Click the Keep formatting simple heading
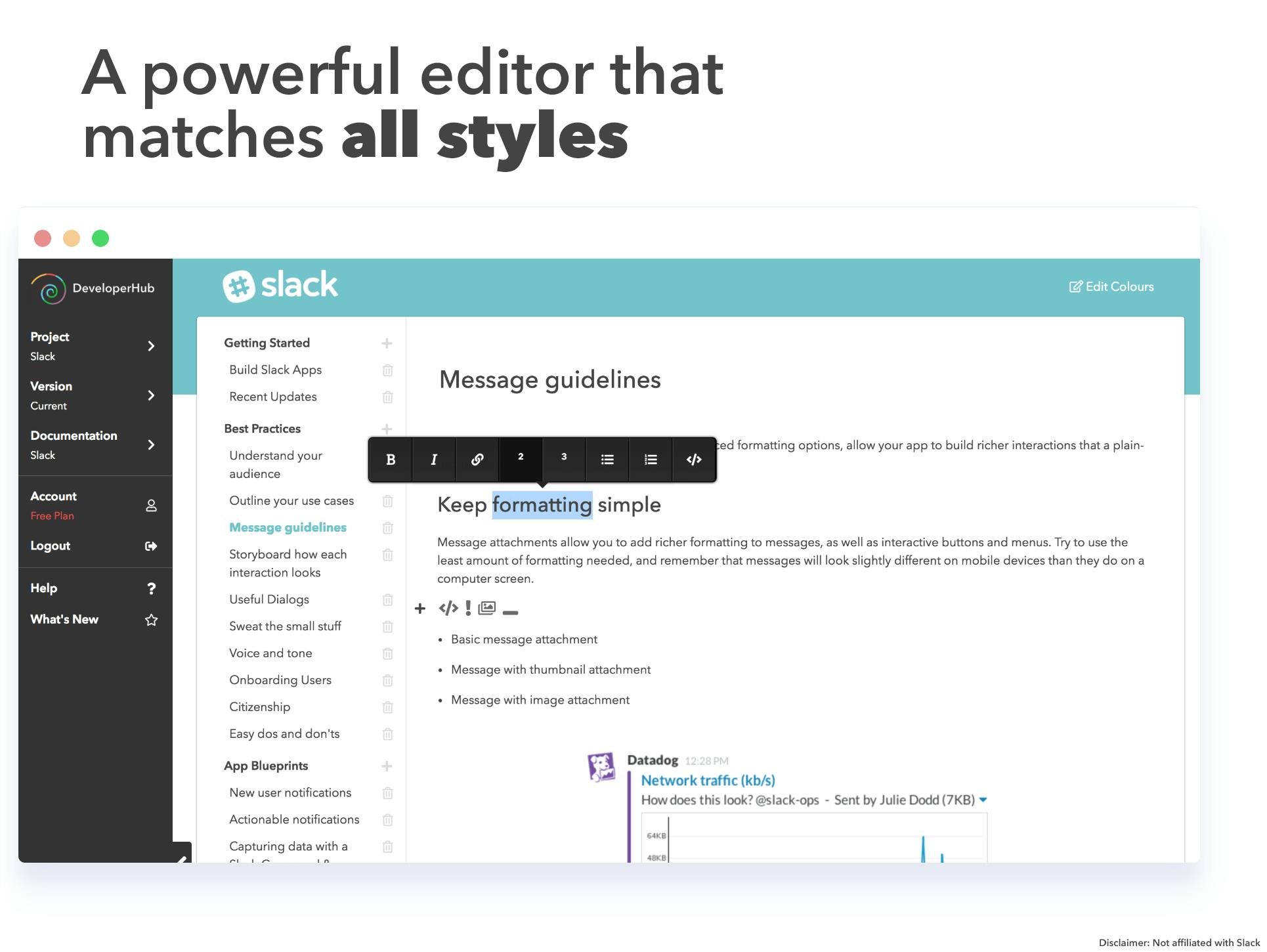The width and height of the screenshot is (1267, 952). [x=549, y=504]
